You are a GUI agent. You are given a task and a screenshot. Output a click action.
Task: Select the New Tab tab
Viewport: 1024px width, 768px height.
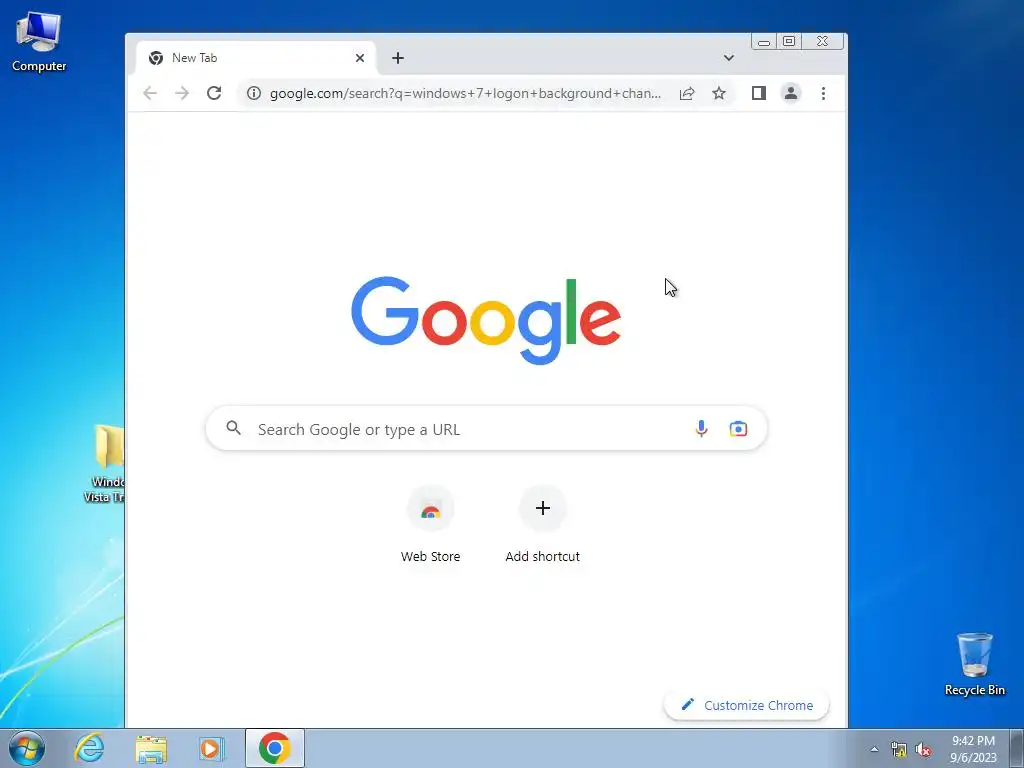tap(256, 58)
